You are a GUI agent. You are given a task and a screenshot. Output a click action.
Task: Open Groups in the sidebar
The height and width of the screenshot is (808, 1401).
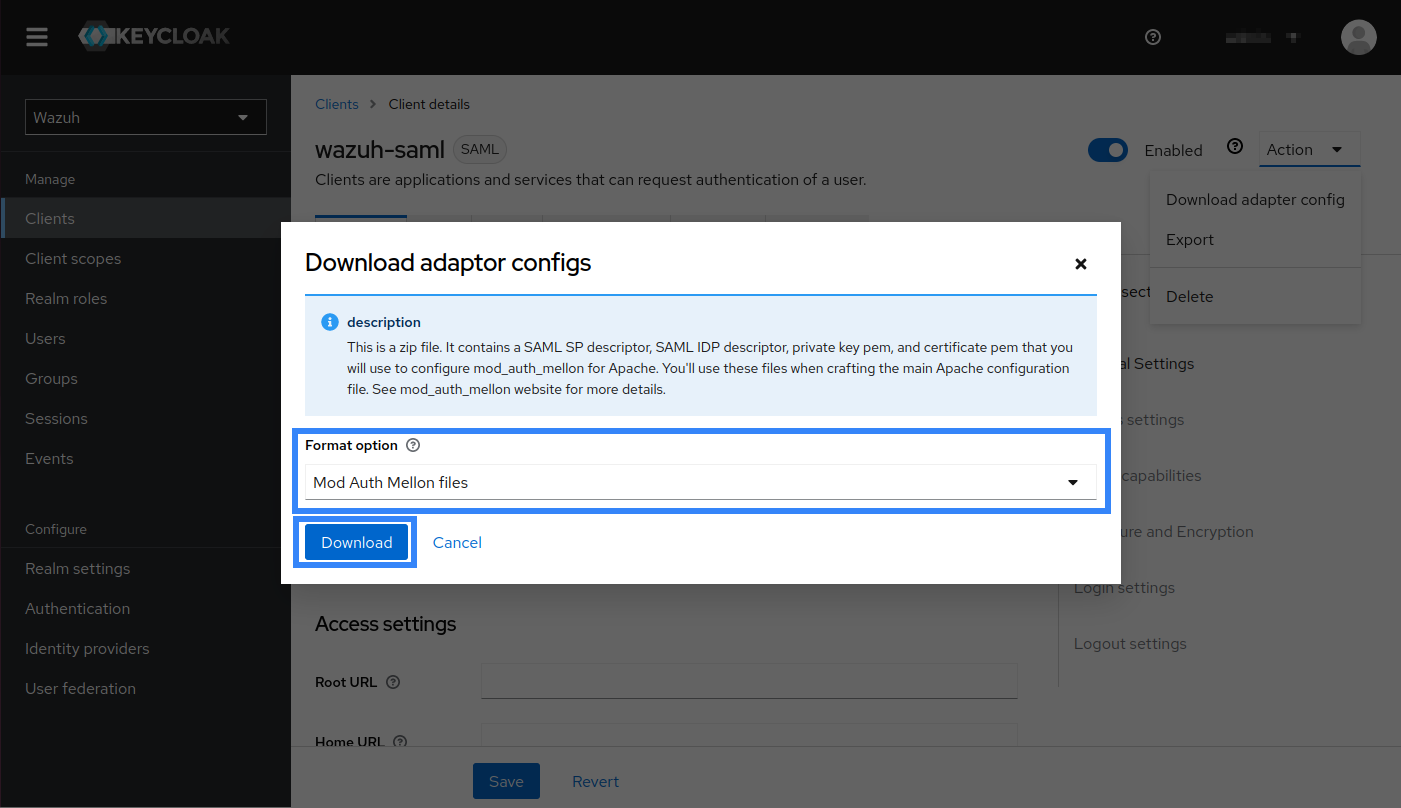pos(145,378)
